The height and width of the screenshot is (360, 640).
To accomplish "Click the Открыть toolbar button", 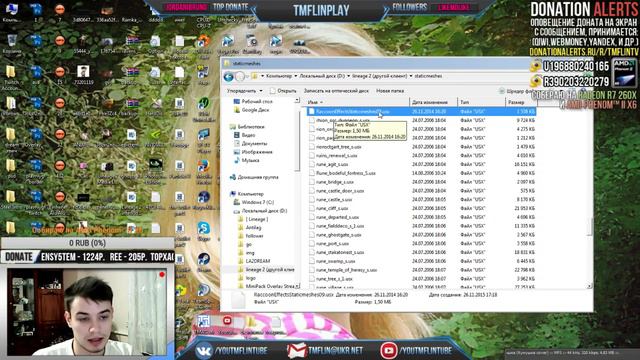I will [283, 91].
